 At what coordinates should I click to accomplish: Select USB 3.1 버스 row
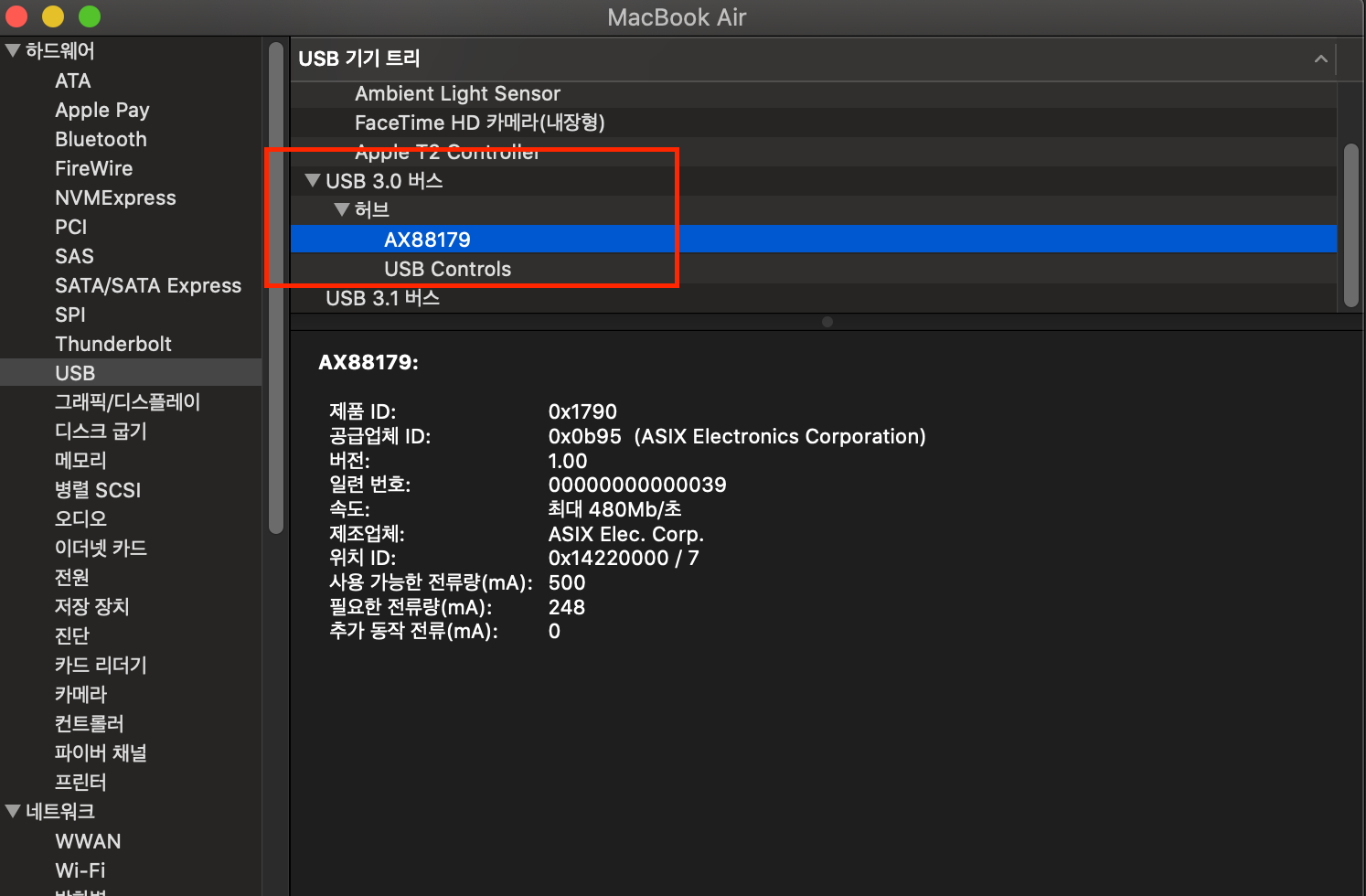click(x=814, y=298)
